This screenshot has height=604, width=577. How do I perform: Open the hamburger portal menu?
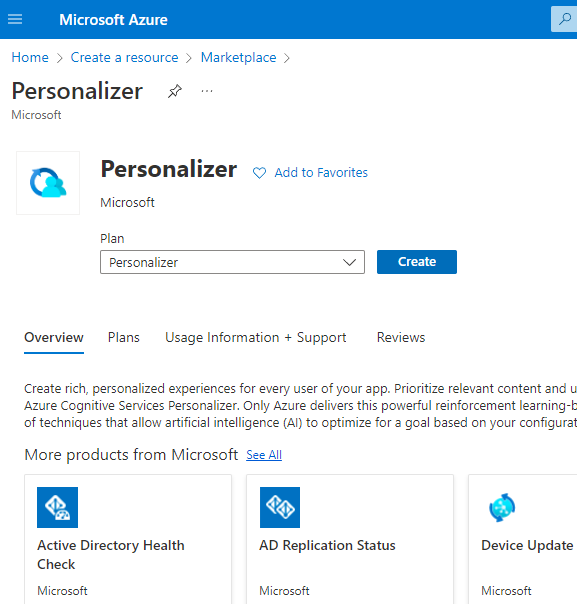tap(15, 19)
